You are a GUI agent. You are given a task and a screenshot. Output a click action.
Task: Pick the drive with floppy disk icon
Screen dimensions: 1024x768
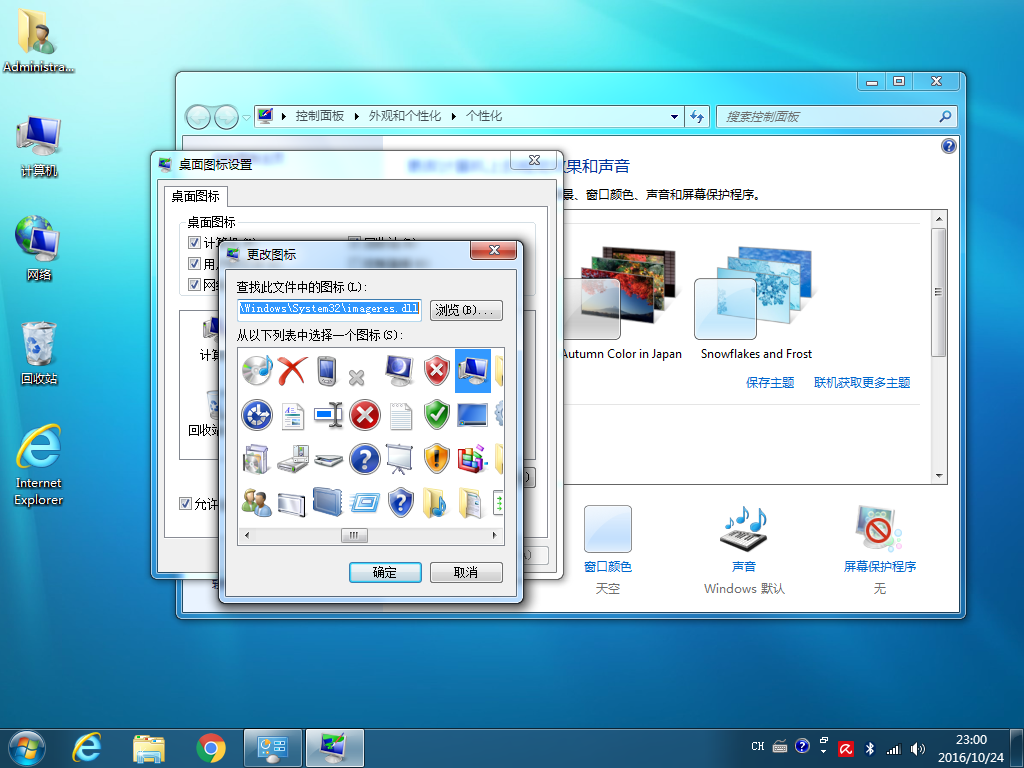[x=293, y=459]
